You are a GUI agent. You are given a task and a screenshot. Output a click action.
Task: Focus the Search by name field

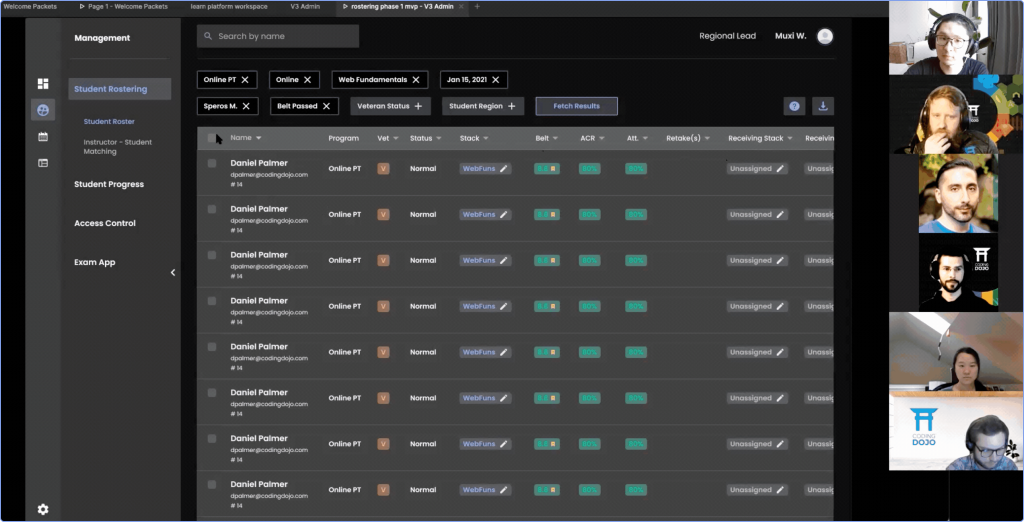[x=278, y=36]
